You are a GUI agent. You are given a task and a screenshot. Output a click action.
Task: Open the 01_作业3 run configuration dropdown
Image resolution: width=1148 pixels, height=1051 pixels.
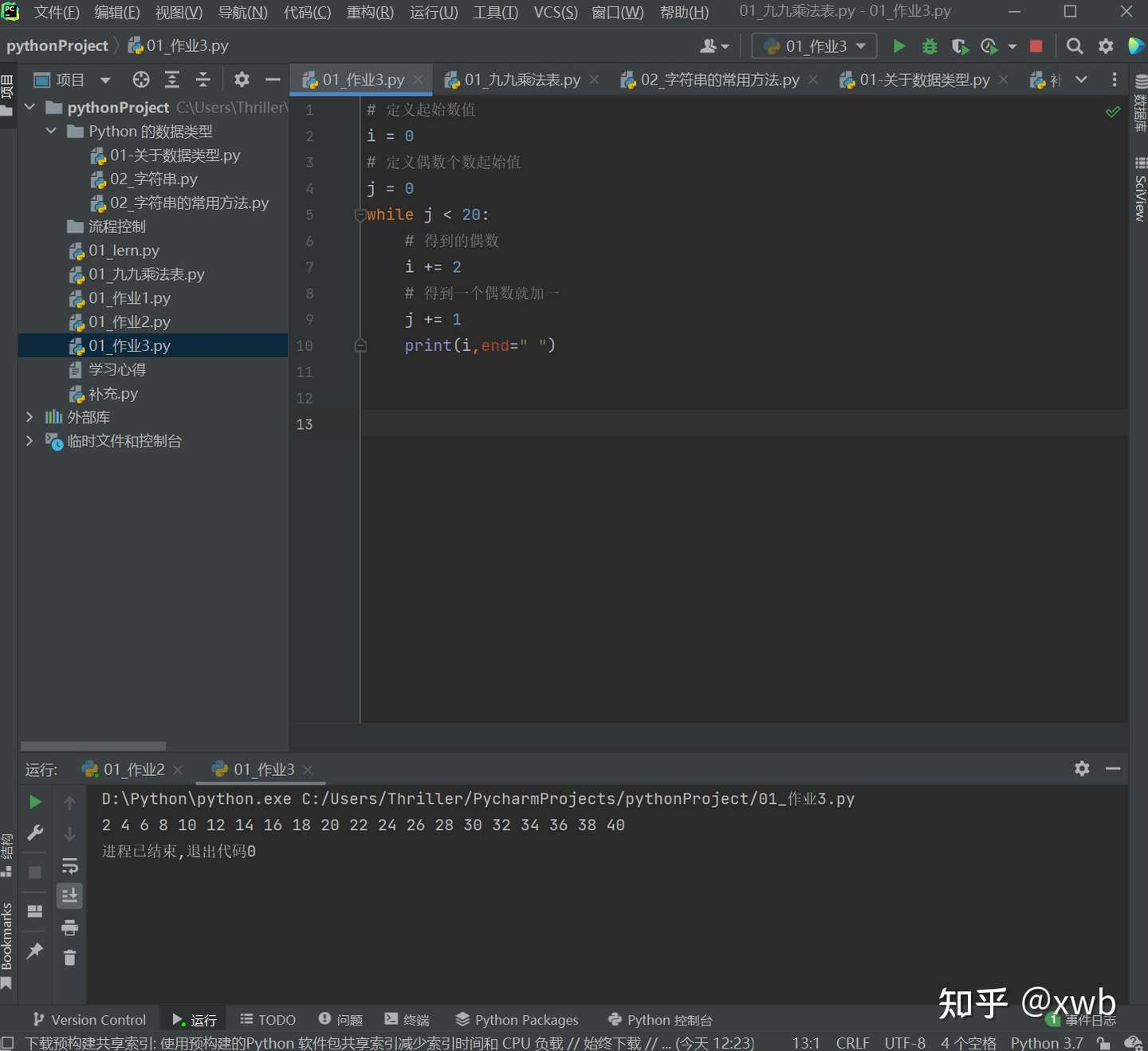(814, 46)
